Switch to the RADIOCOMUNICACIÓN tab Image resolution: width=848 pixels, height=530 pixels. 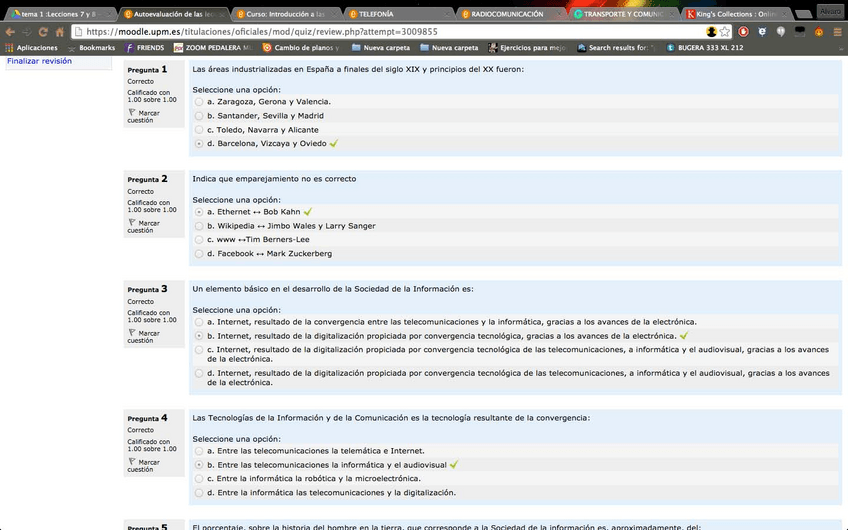tap(506, 14)
